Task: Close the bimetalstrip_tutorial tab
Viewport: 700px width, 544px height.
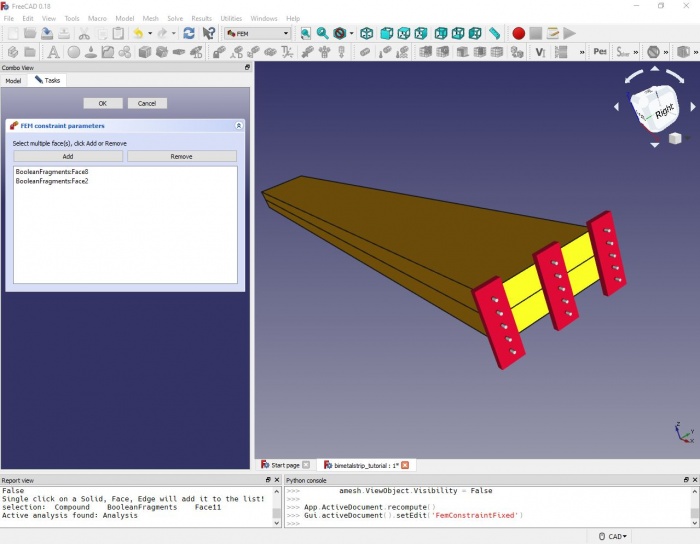Action: click(405, 465)
